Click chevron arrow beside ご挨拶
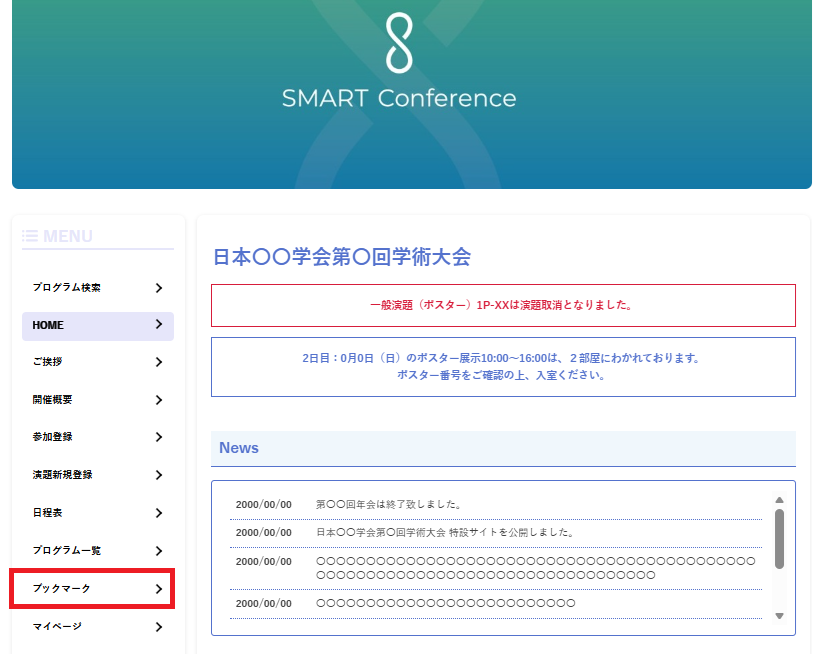824x654 pixels. 159,362
